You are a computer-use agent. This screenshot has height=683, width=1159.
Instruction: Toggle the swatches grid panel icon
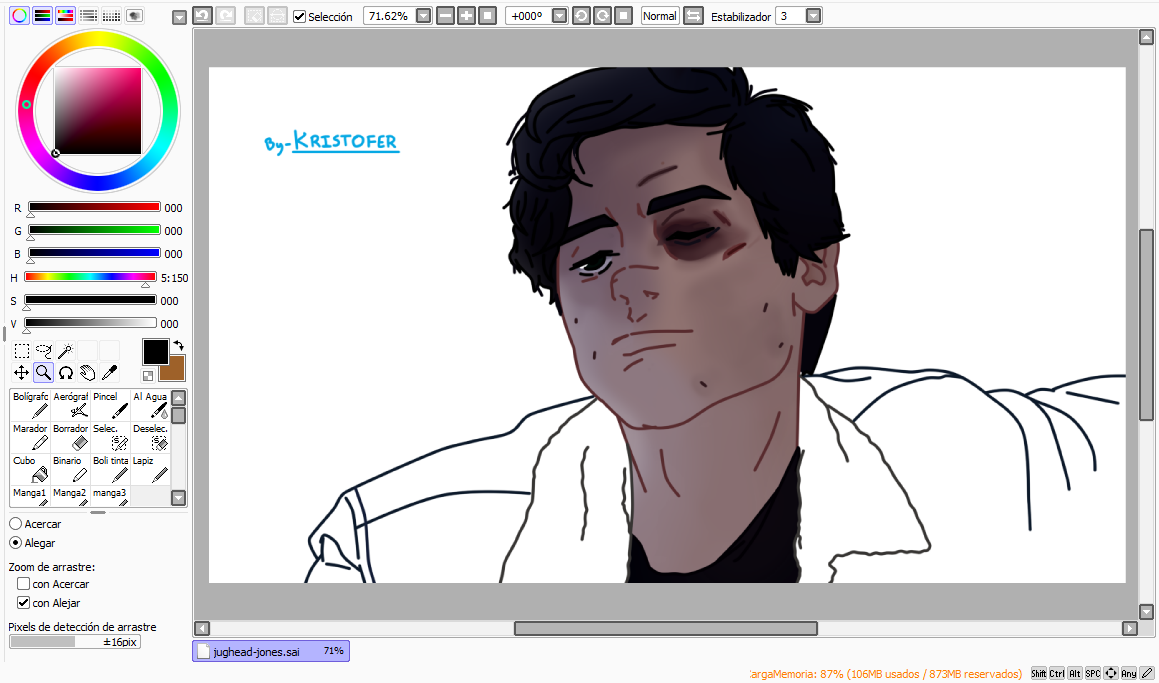point(111,16)
